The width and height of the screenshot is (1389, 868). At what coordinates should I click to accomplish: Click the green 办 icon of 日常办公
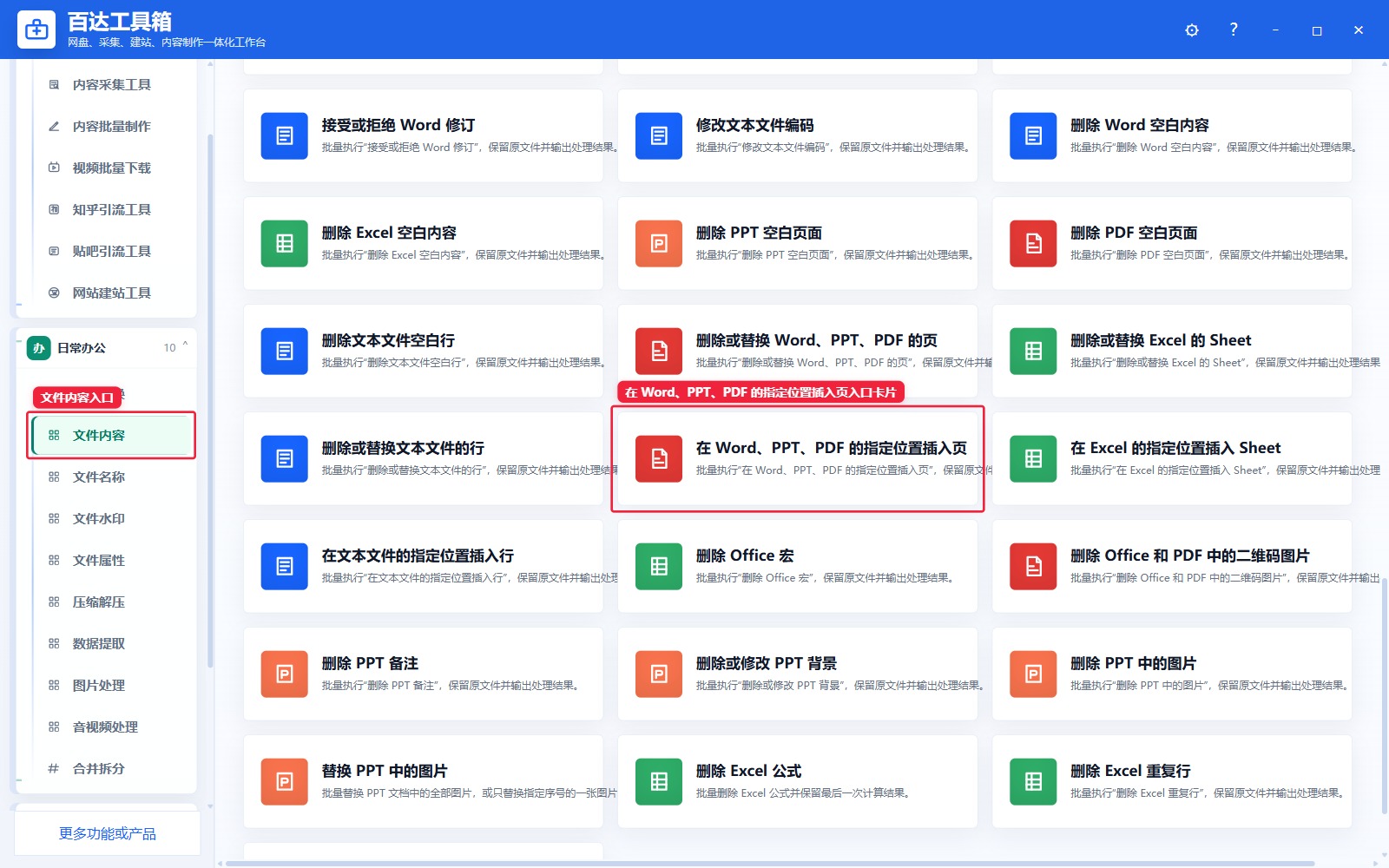(38, 348)
